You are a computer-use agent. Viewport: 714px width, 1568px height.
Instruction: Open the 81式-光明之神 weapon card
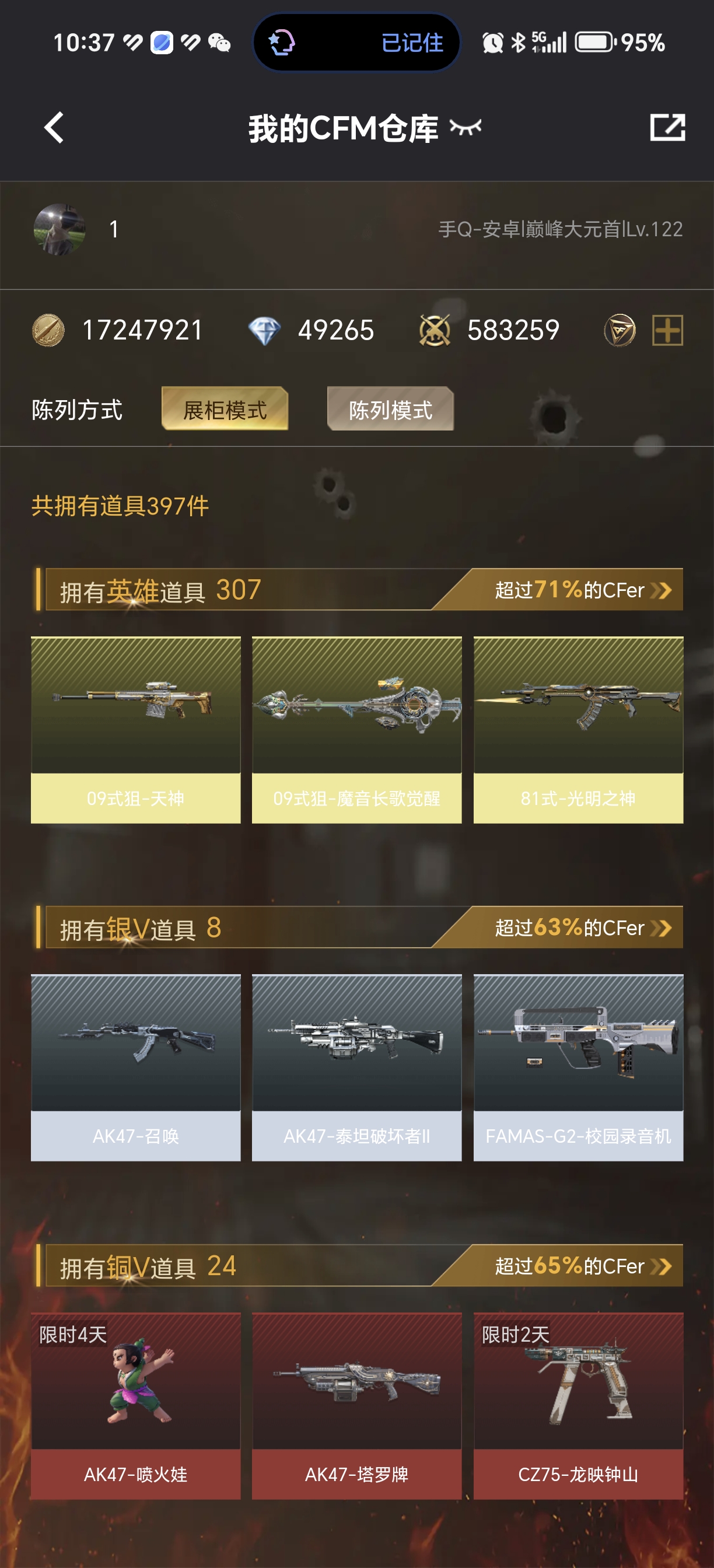click(578, 730)
